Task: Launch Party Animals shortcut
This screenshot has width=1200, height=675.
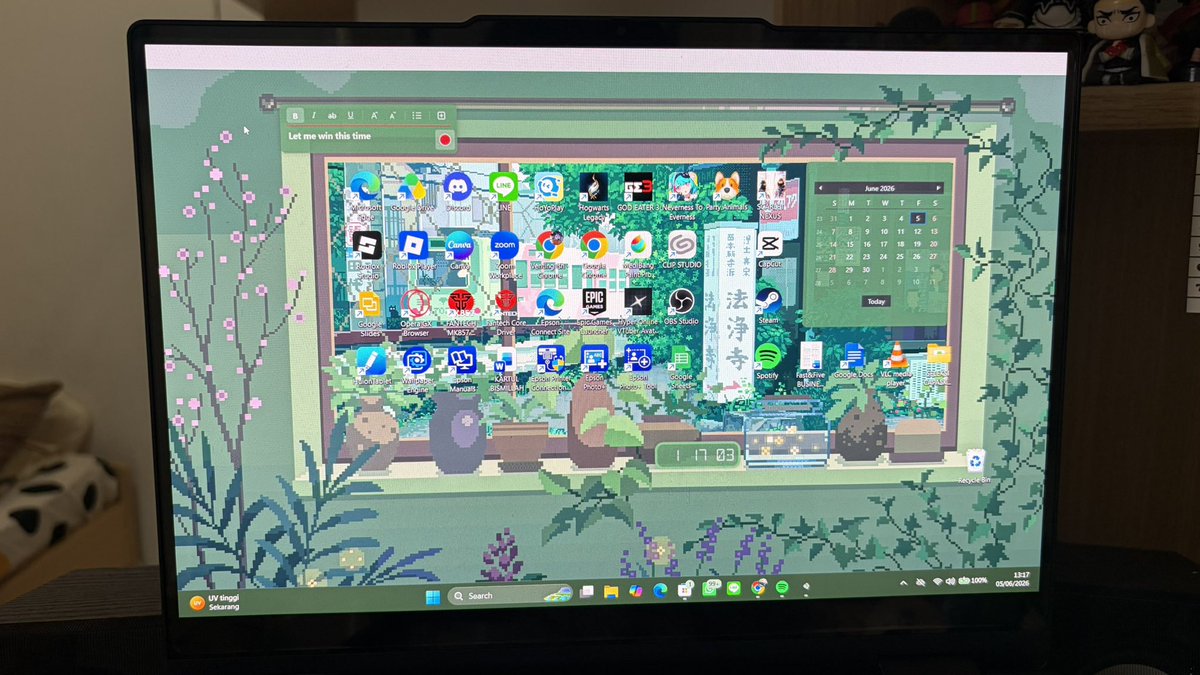Action: pos(727,192)
